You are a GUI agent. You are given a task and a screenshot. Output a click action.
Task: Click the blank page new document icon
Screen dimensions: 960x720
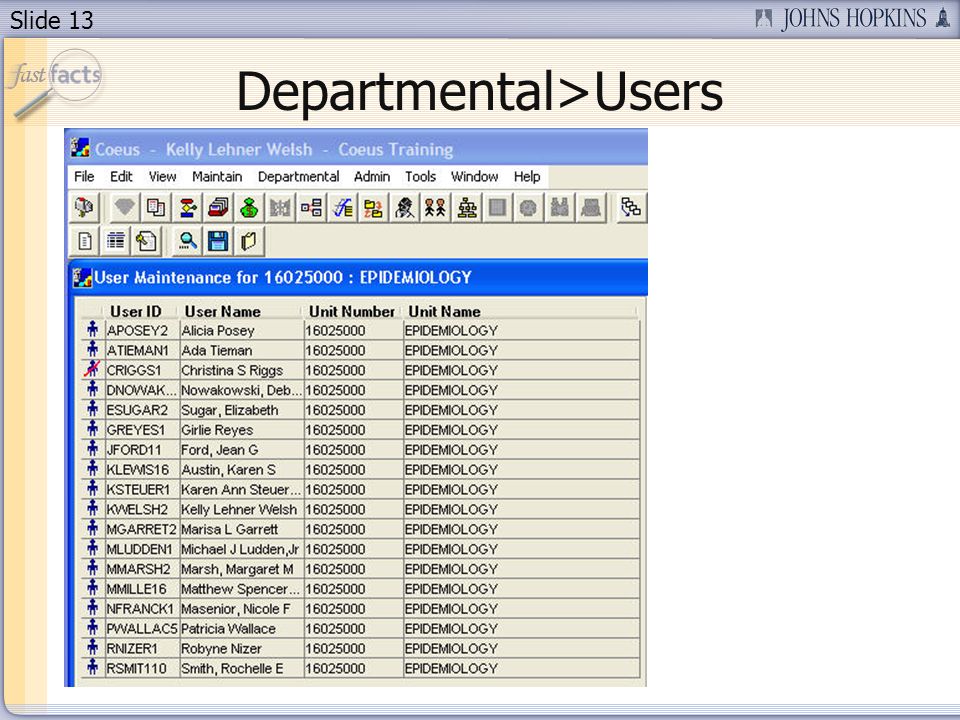(84, 241)
